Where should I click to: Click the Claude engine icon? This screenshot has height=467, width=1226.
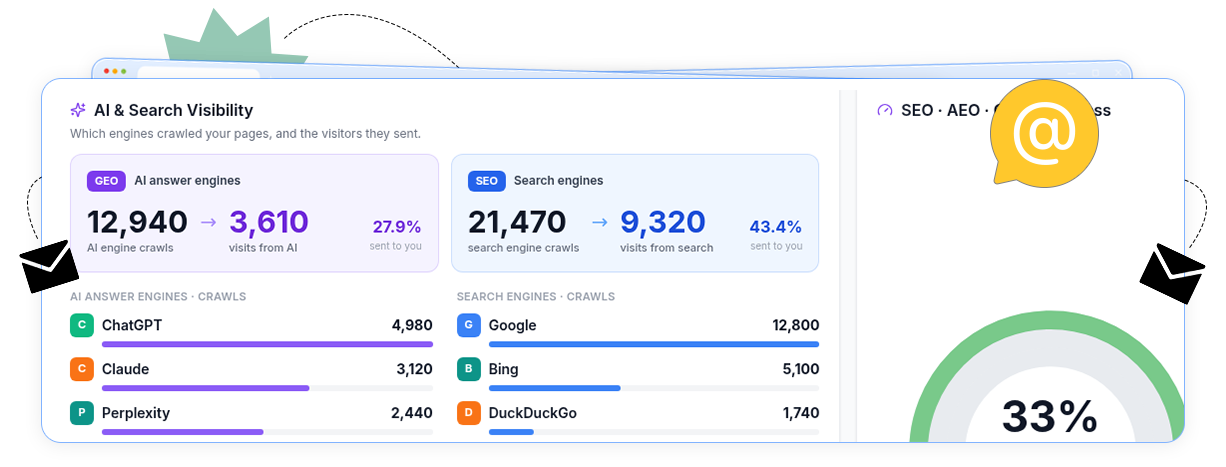[x=81, y=369]
